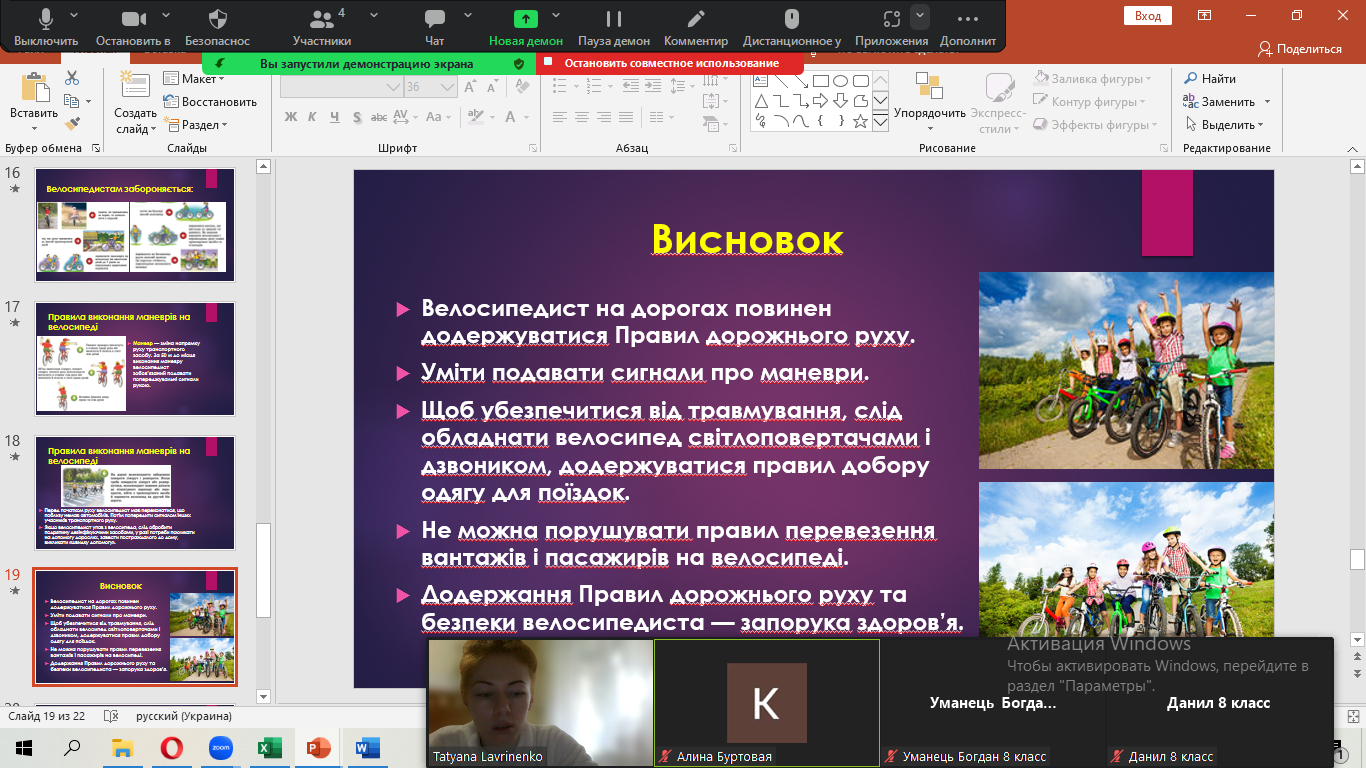Open Opera from the taskbar

point(172,747)
